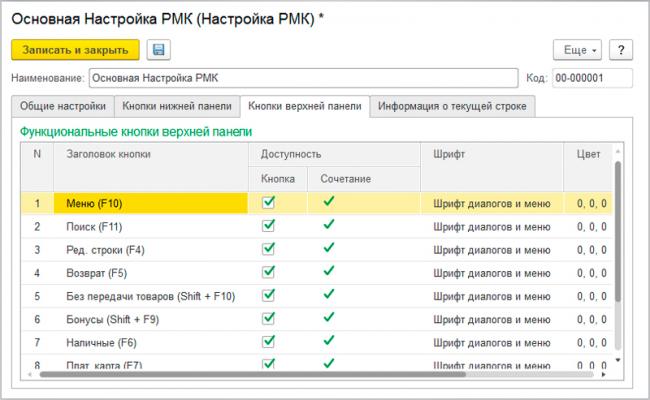This screenshot has width=650, height=400.
Task: Toggle Кнопка checkbox for Ред. строки (F4)
Action: pos(269,249)
